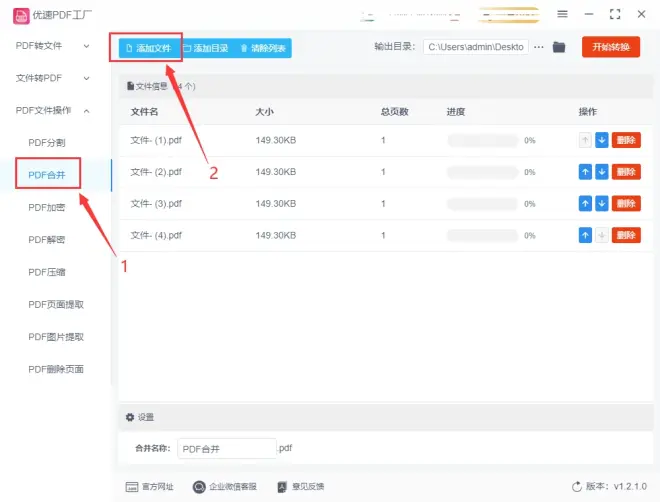Expand the PDF转文件 sidebar section
The height and width of the screenshot is (502, 660).
[x=53, y=46]
